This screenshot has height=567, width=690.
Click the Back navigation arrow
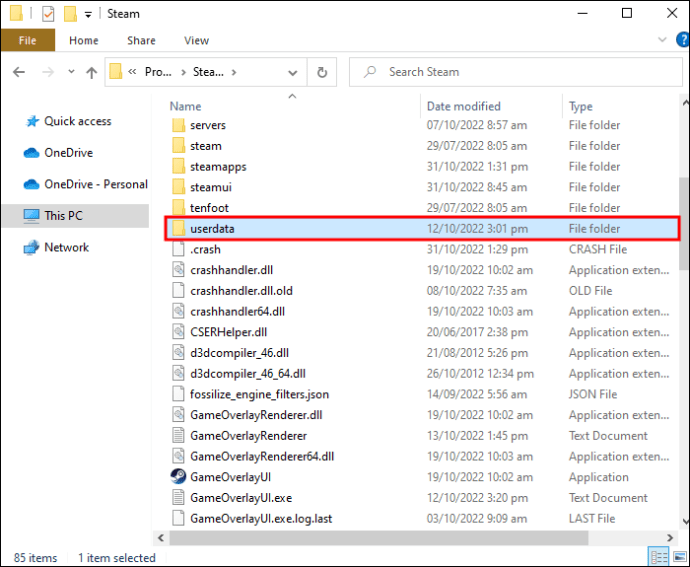pos(19,72)
